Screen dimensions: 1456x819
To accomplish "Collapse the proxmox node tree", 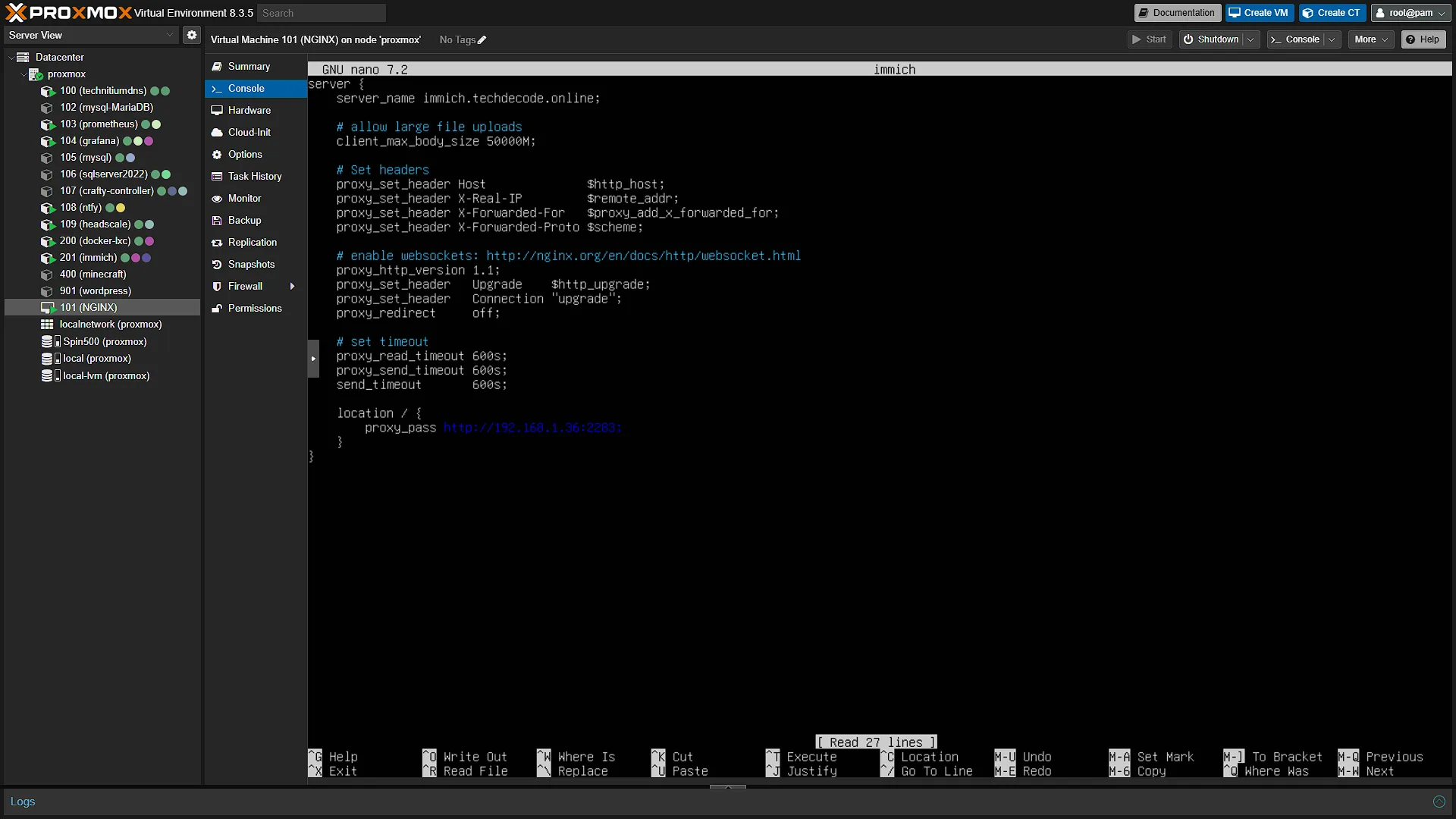I will (x=23, y=74).
